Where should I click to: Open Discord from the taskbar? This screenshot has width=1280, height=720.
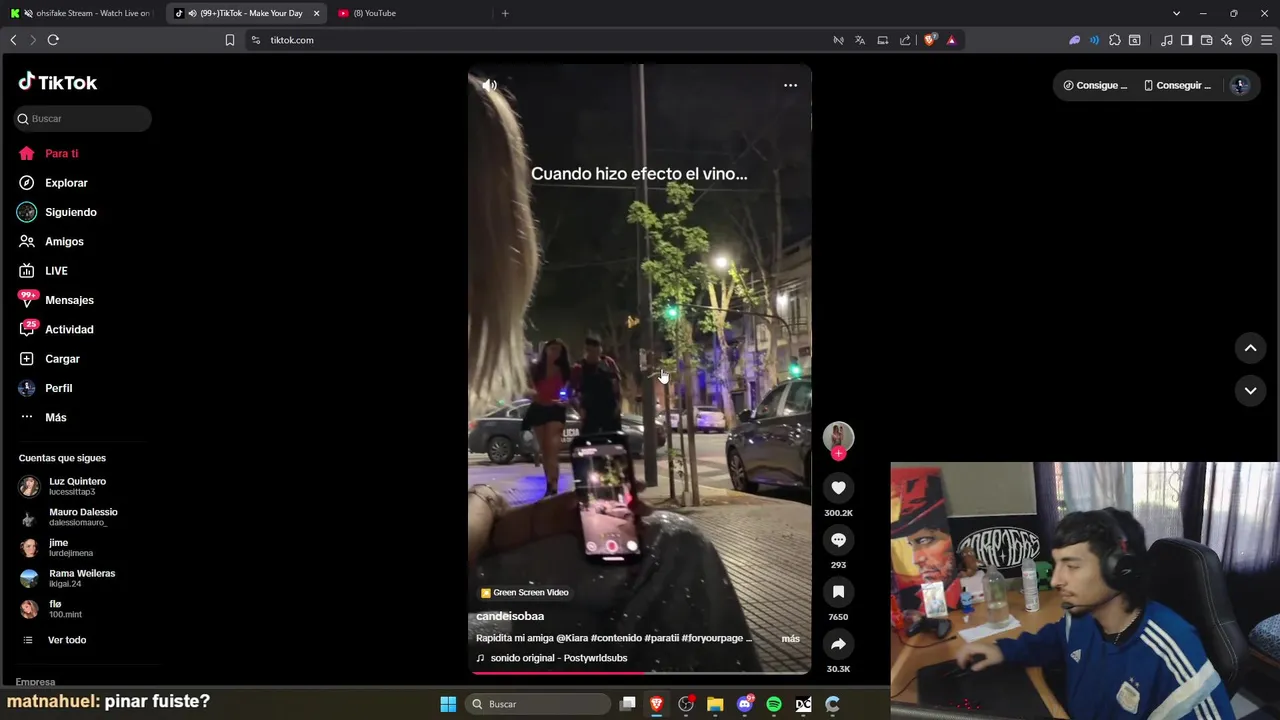744,704
